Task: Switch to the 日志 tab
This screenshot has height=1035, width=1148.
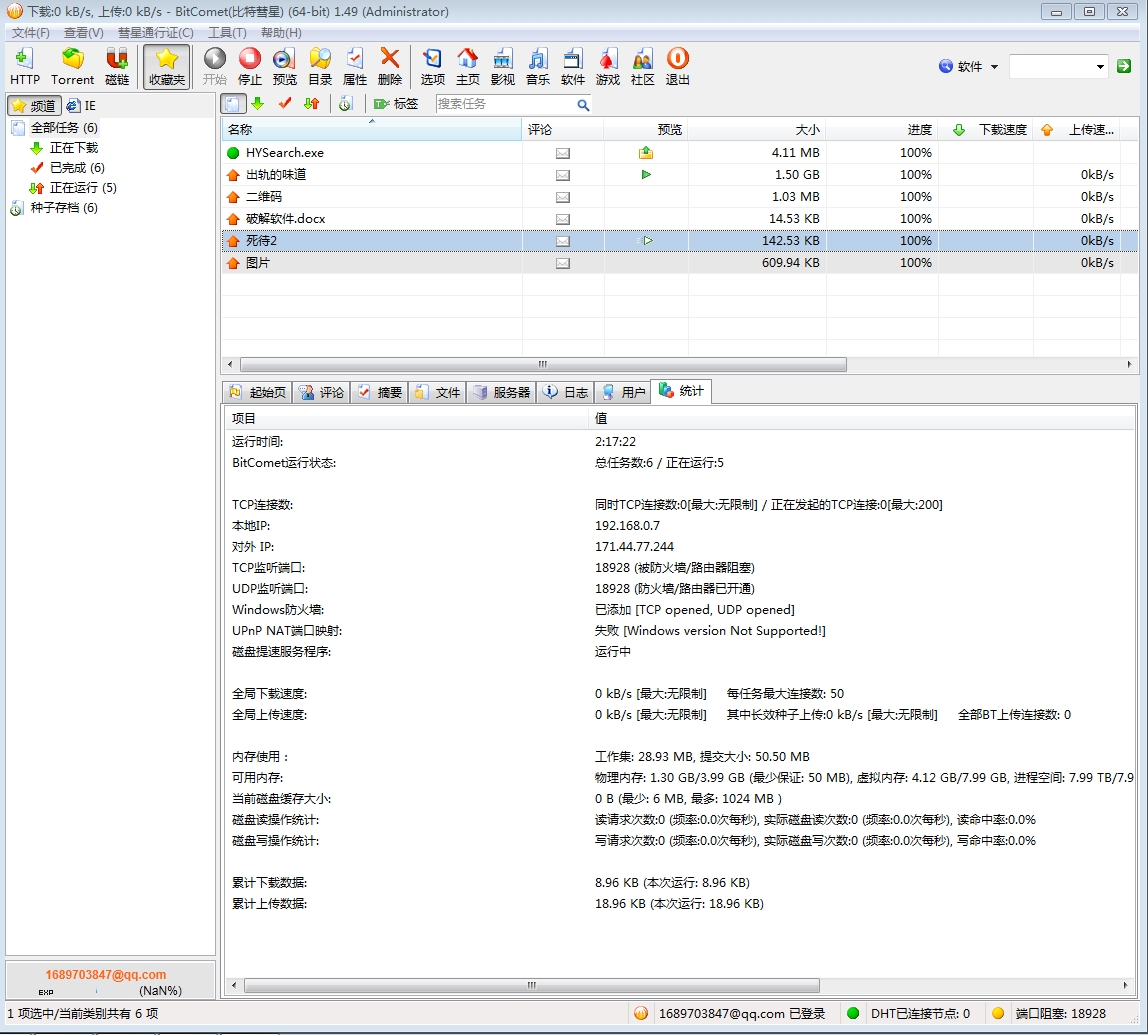Action: point(565,392)
